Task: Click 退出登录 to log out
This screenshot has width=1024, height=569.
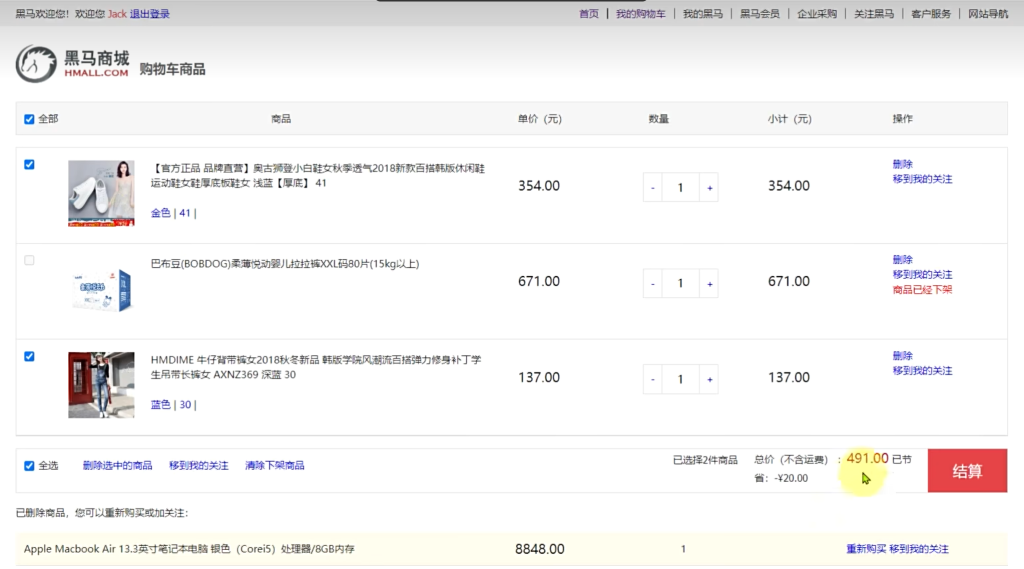Action: click(150, 14)
